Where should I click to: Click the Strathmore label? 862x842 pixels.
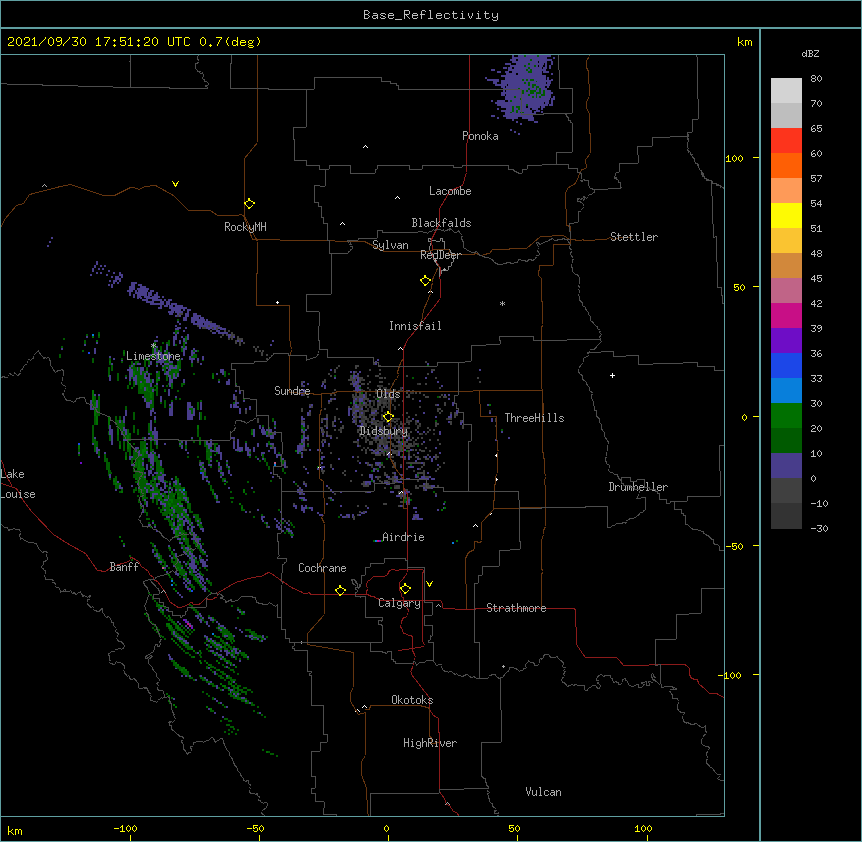pos(516,608)
